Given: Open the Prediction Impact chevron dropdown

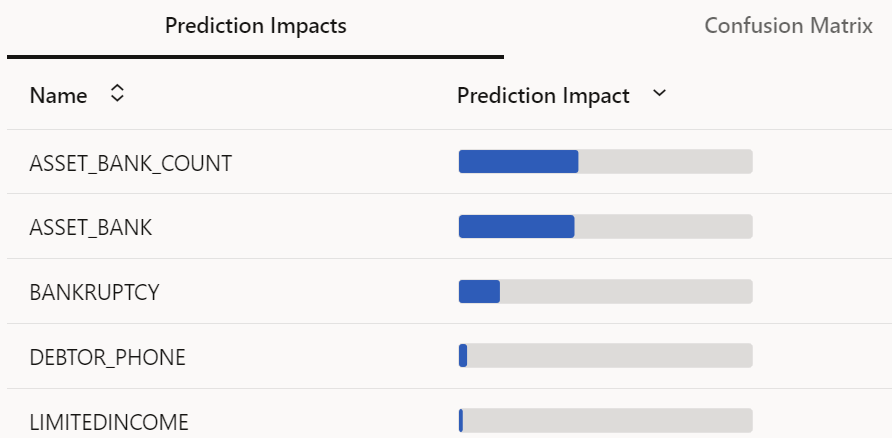Looking at the screenshot, I should 658,94.
